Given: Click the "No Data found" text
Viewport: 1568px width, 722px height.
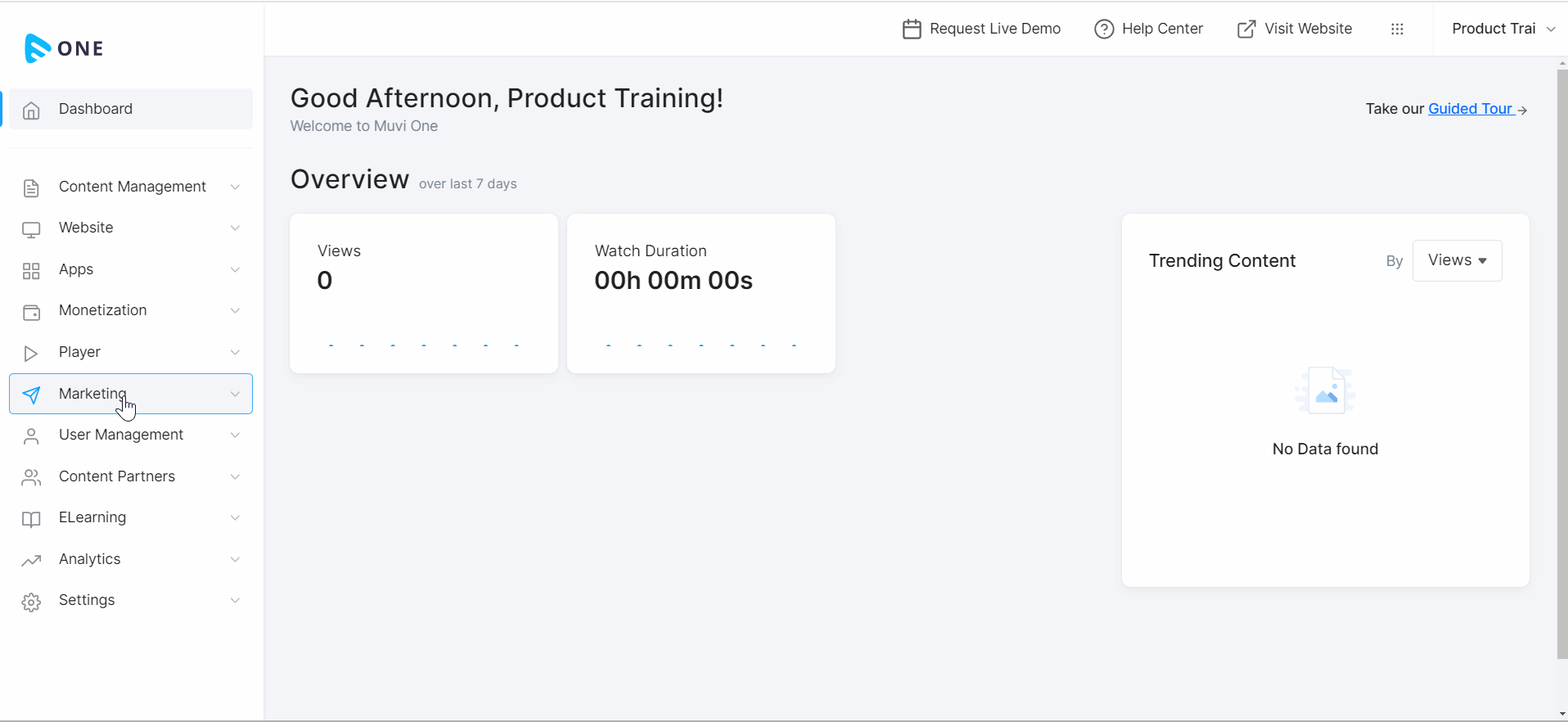Looking at the screenshot, I should [1325, 449].
